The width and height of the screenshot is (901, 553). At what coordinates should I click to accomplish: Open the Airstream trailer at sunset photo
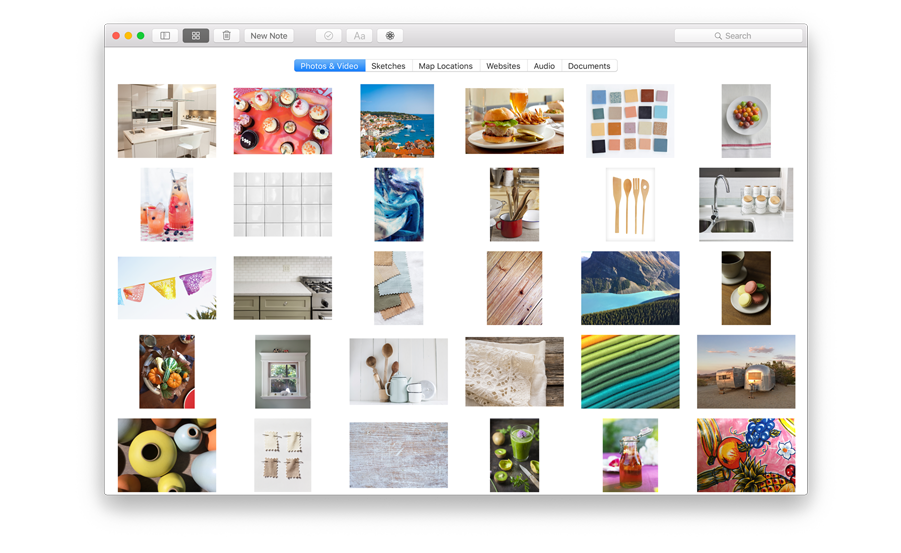point(746,372)
